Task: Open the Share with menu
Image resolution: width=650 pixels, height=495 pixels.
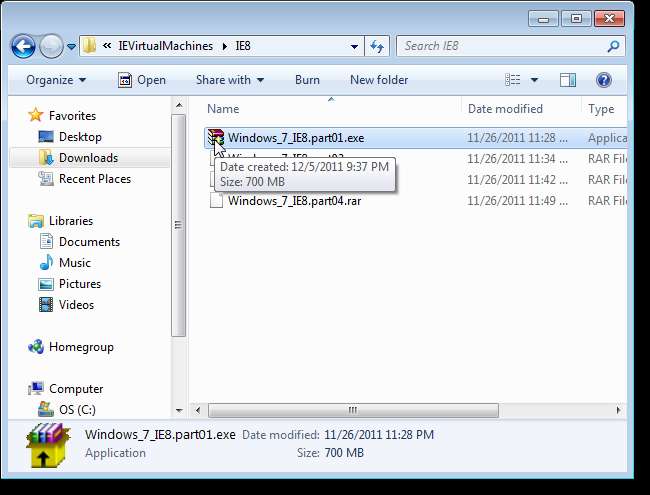Action: coord(230,80)
